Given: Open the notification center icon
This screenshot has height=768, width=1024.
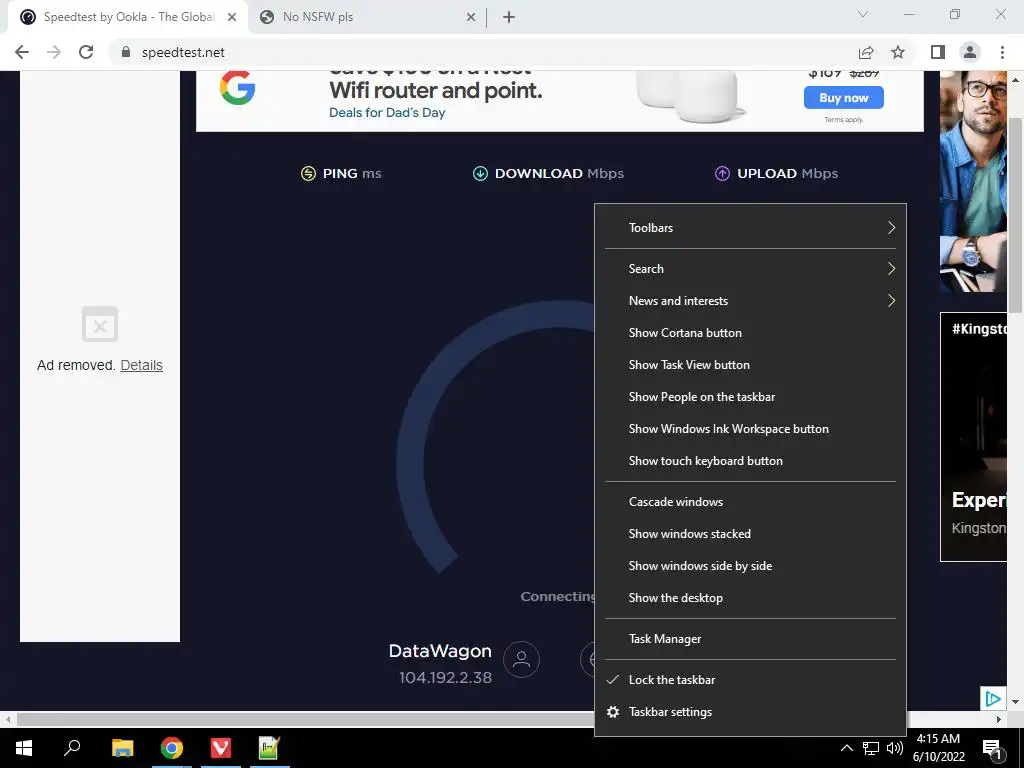Looking at the screenshot, I should 993,748.
